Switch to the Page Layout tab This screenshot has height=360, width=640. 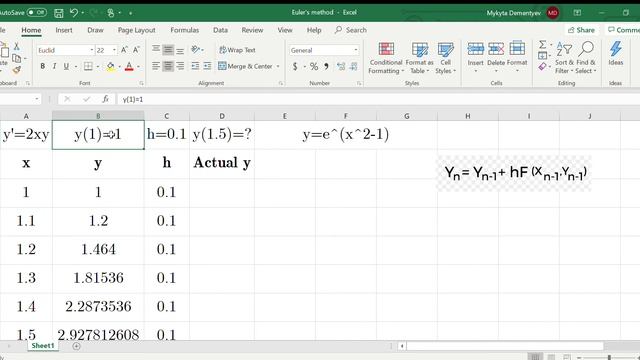click(136, 30)
